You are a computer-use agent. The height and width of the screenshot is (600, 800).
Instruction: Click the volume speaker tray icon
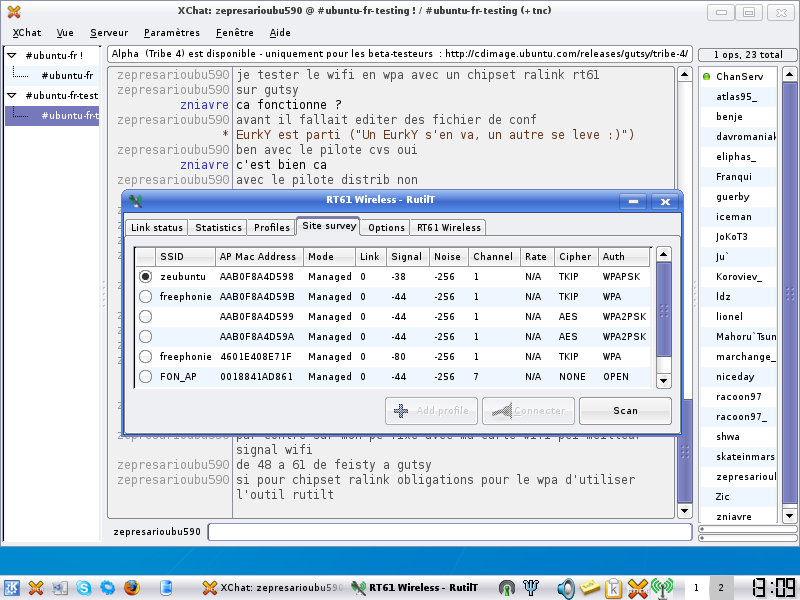[566, 588]
